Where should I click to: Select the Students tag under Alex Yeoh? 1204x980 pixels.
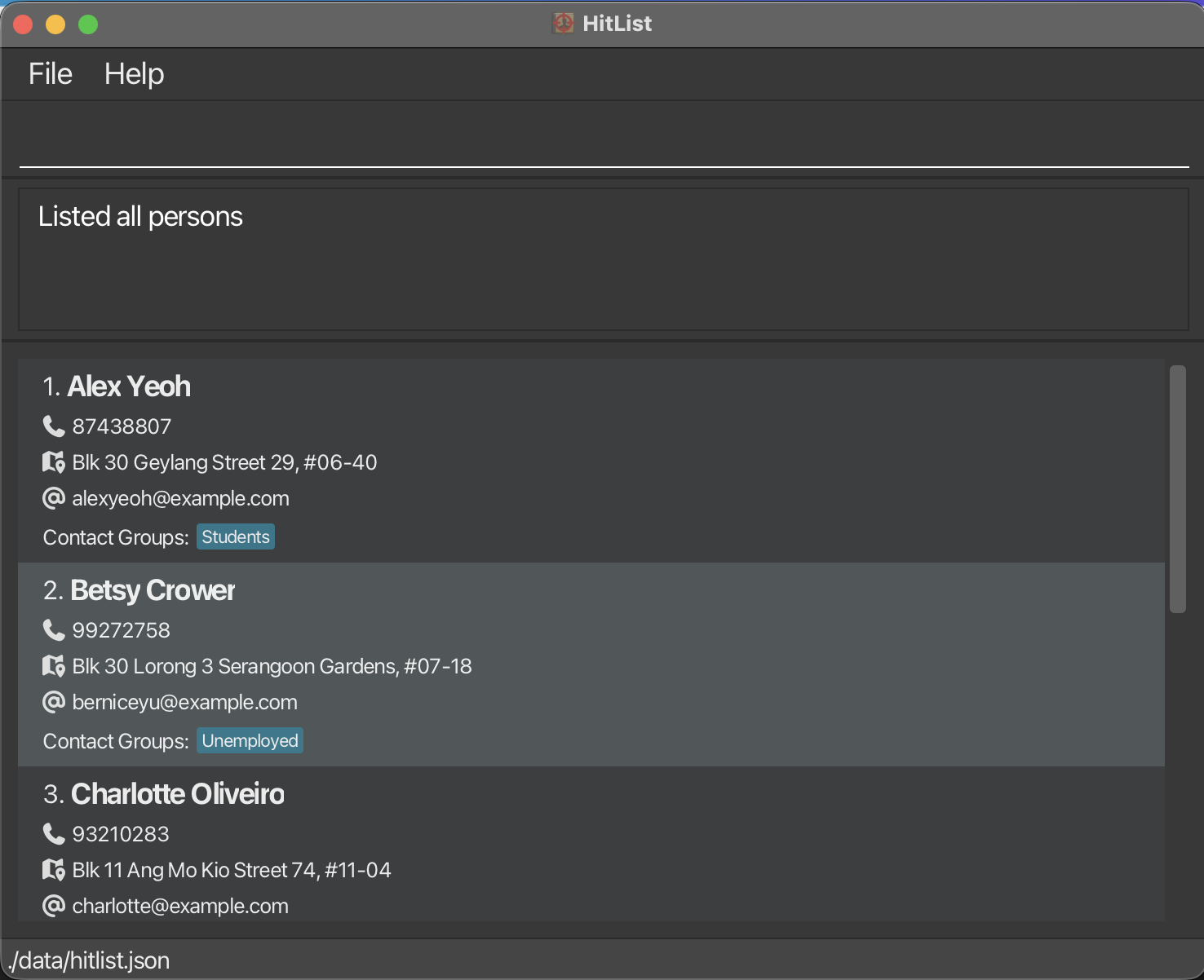click(x=235, y=536)
